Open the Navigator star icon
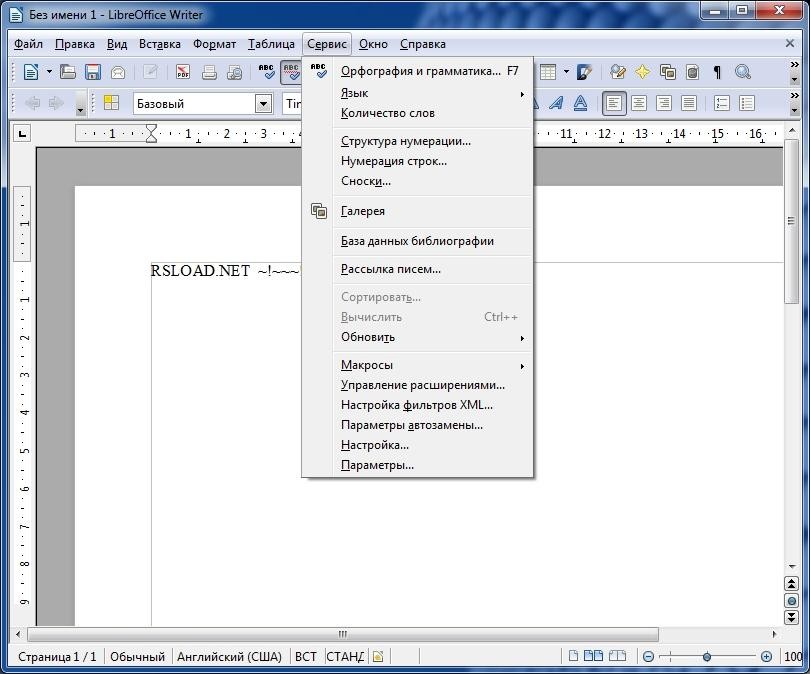 tap(643, 72)
